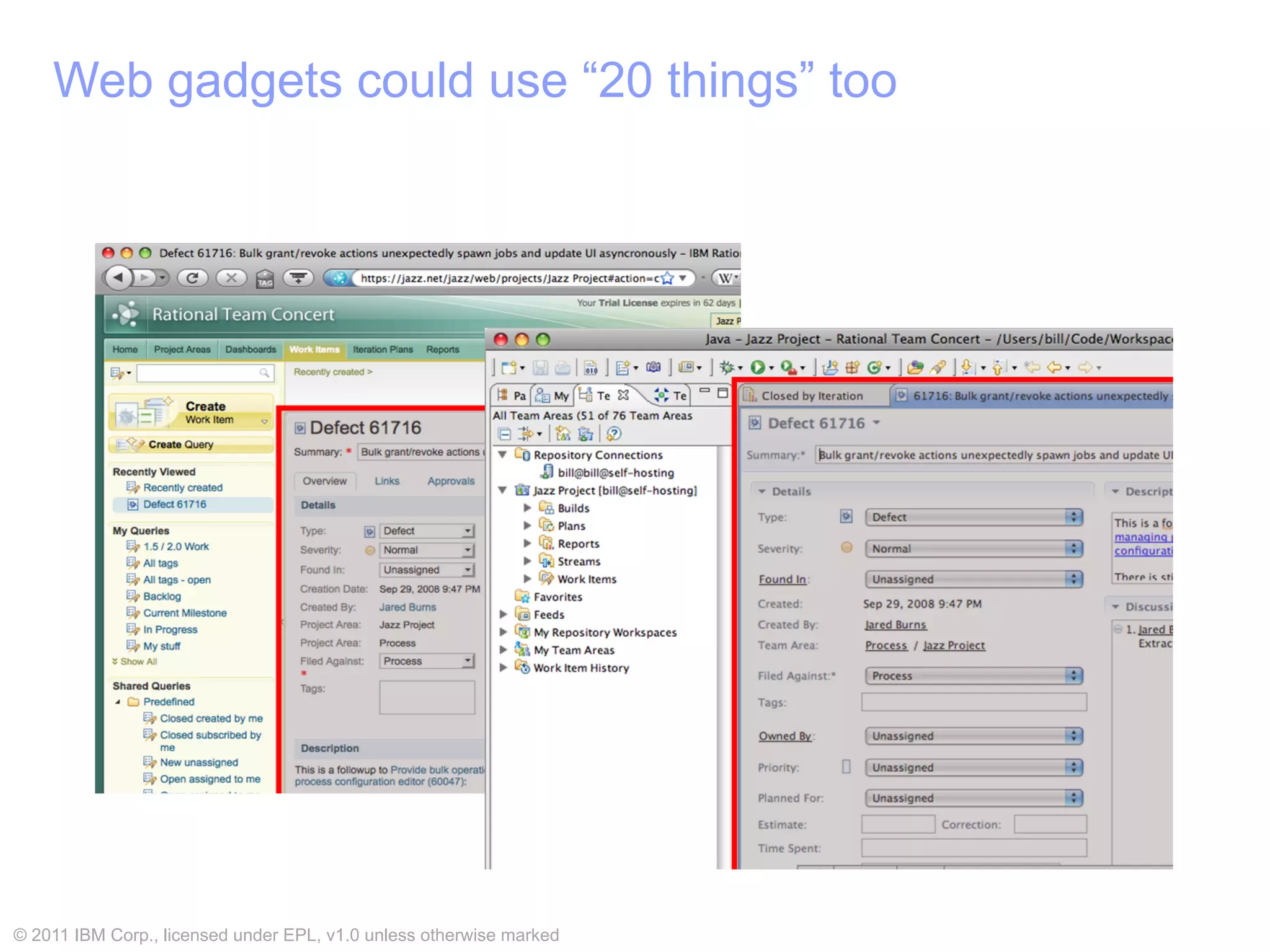The width and height of the screenshot is (1270, 952).
Task: Close the Te tab using its X
Action: coord(623,395)
